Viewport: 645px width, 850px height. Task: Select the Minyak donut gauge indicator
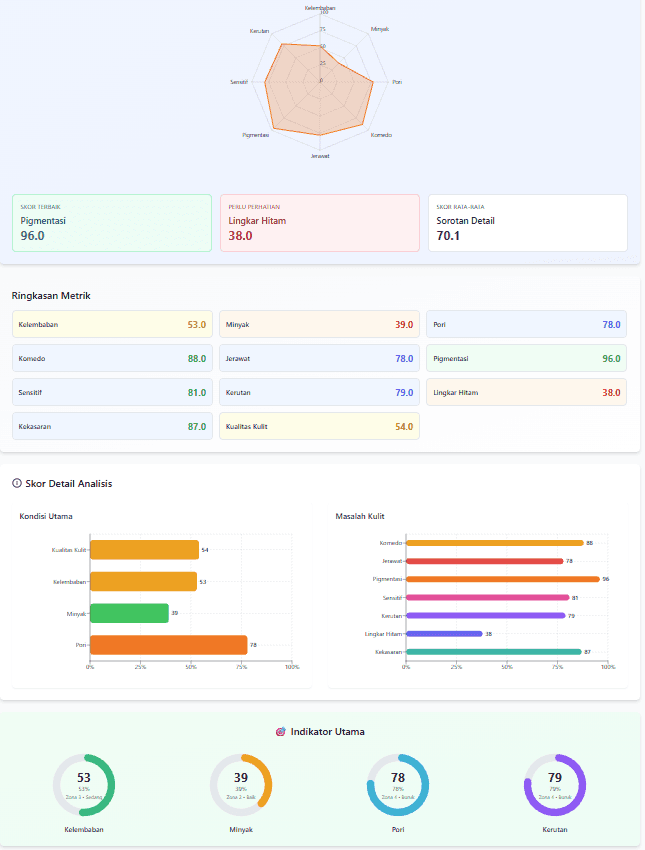point(241,784)
